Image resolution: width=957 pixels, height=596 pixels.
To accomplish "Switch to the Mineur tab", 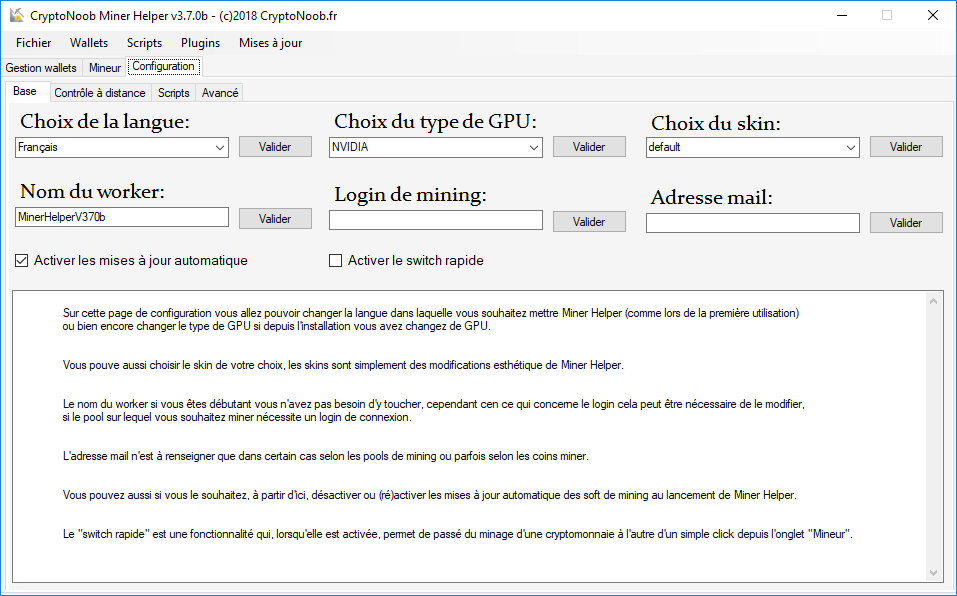I will click(x=105, y=68).
